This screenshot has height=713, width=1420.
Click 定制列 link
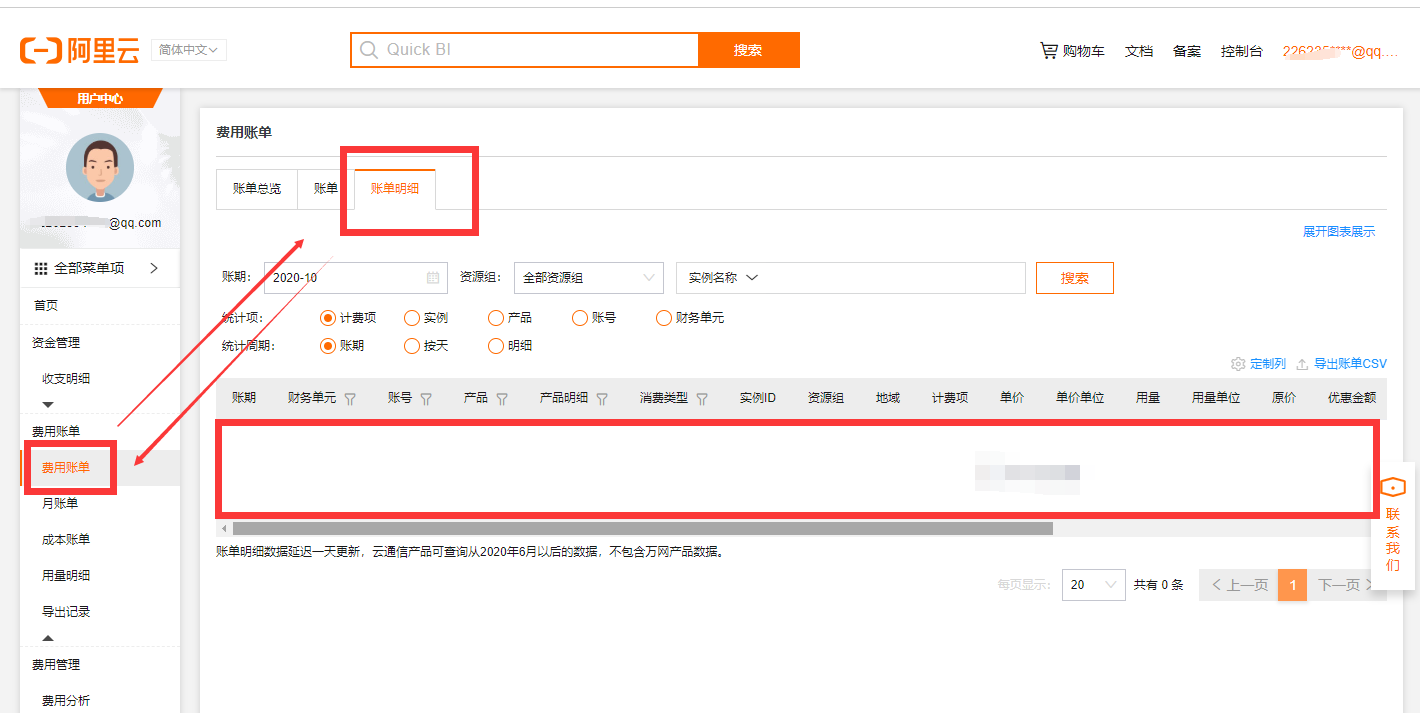pyautogui.click(x=1268, y=364)
